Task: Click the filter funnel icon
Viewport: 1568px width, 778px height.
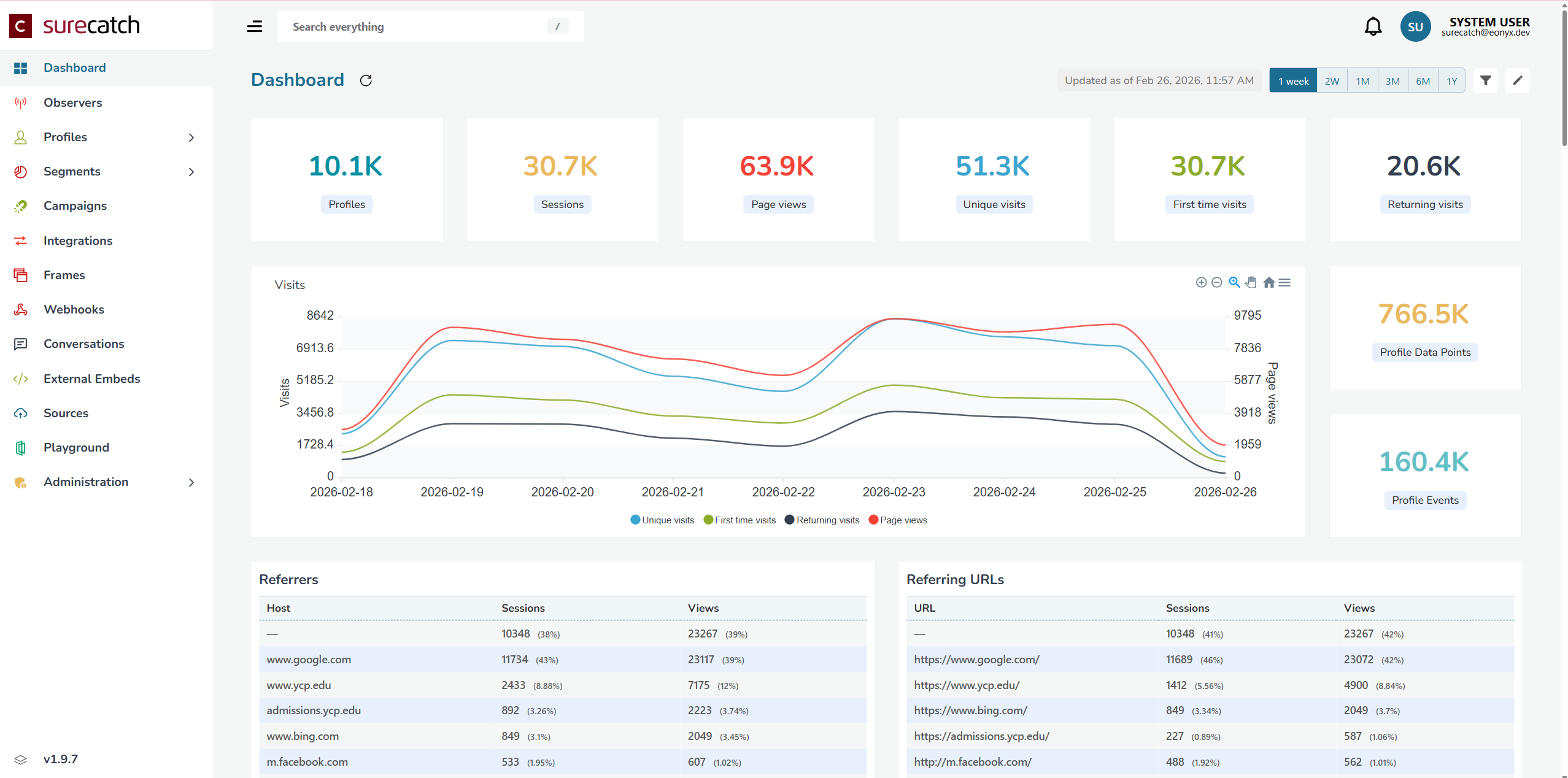Action: click(x=1486, y=80)
